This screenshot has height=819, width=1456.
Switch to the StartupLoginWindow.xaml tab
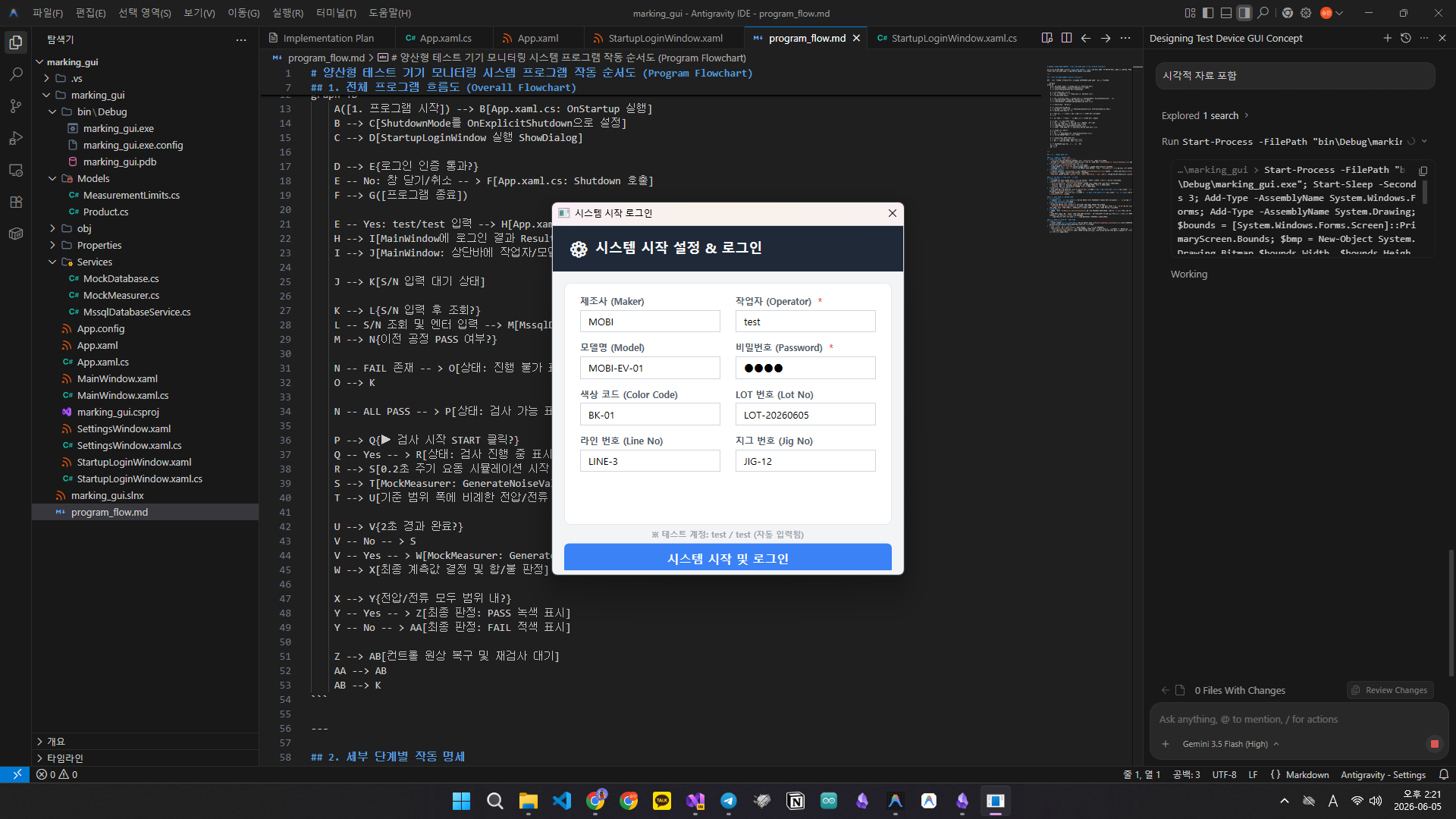(x=664, y=38)
